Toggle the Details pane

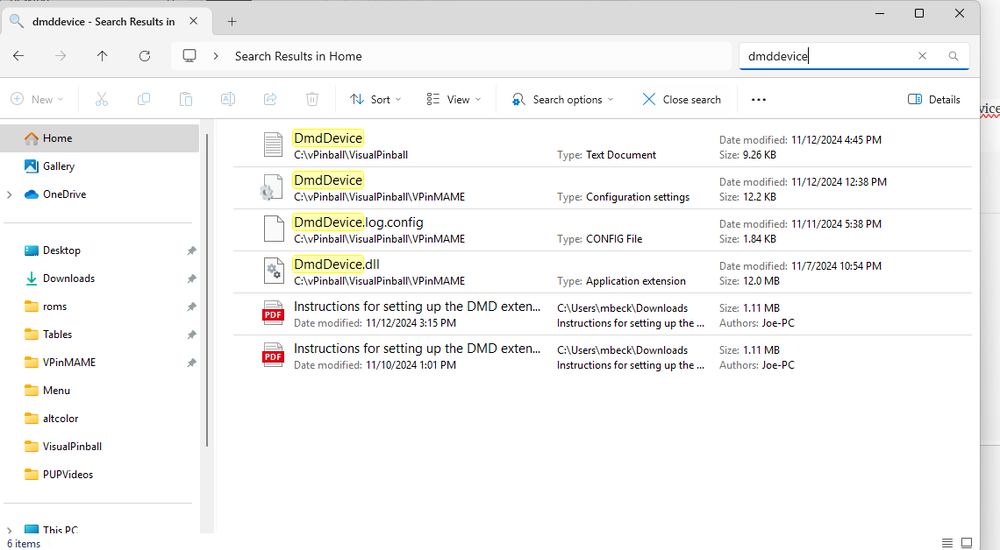pos(934,100)
